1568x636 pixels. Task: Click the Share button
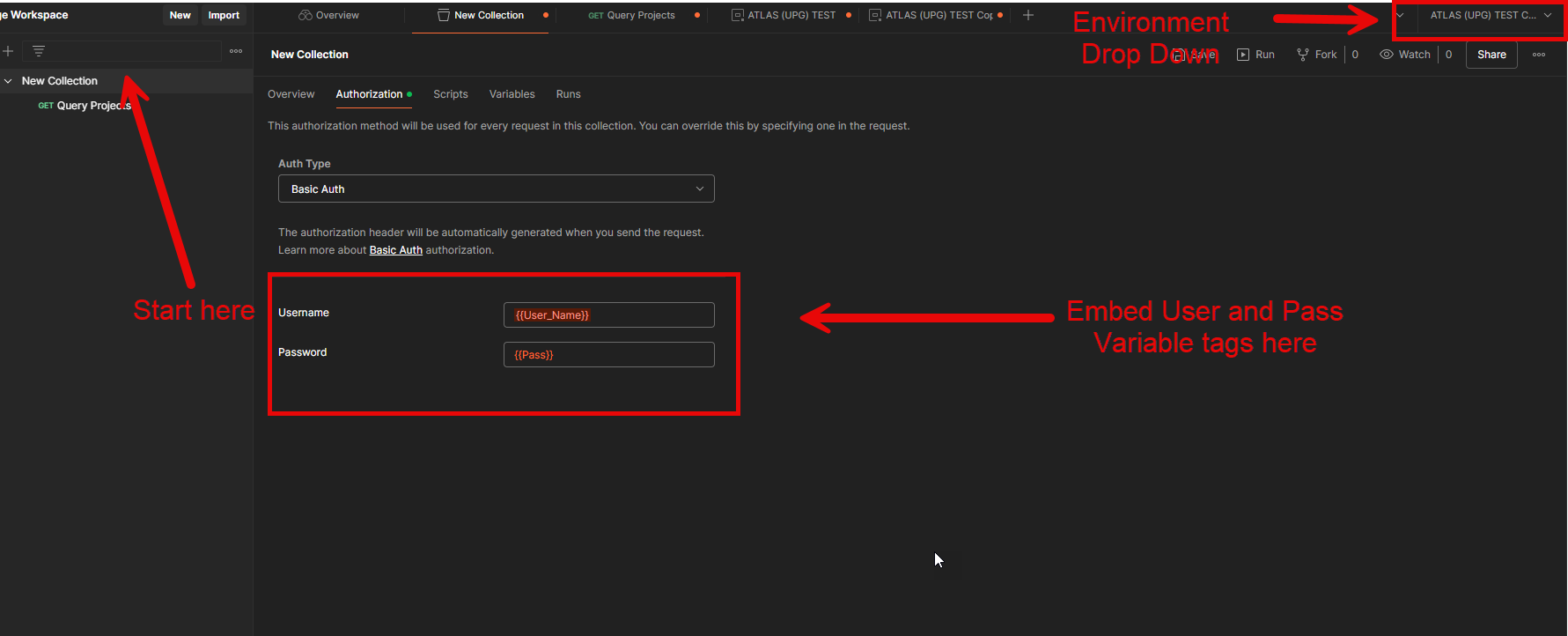tap(1491, 55)
